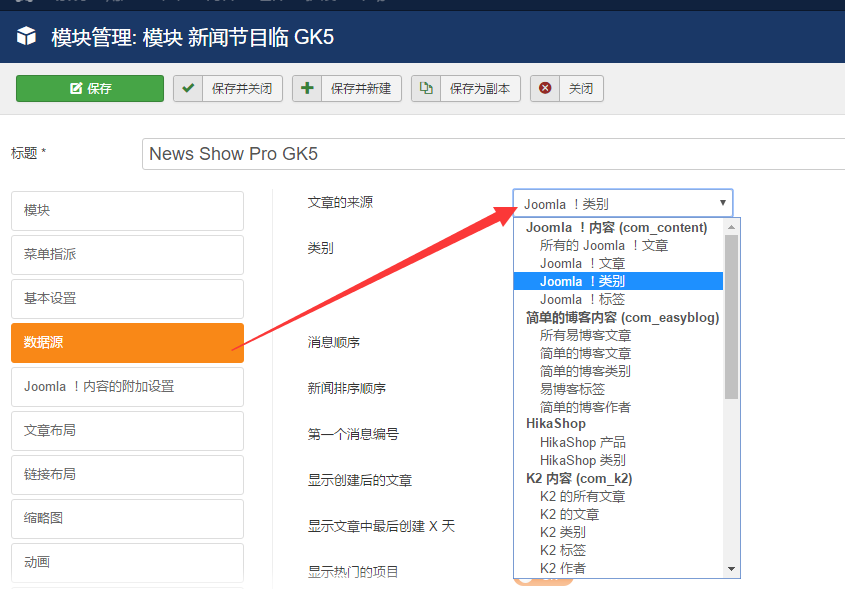Image resolution: width=845 pixels, height=589 pixels.
Task: Click the 文章的来源 label
Action: pyautogui.click(x=340, y=203)
